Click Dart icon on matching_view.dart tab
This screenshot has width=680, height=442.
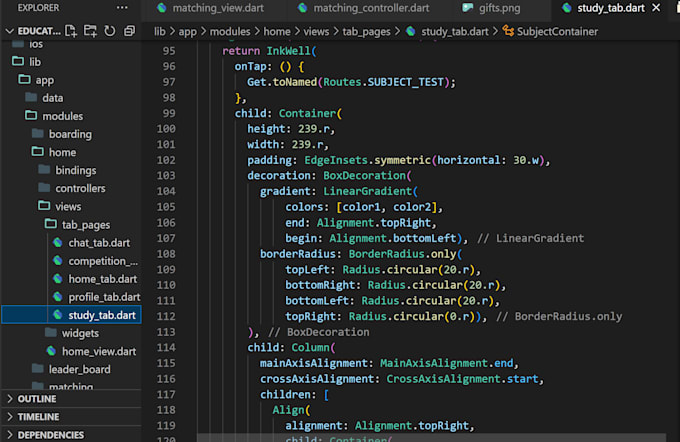click(x=162, y=8)
